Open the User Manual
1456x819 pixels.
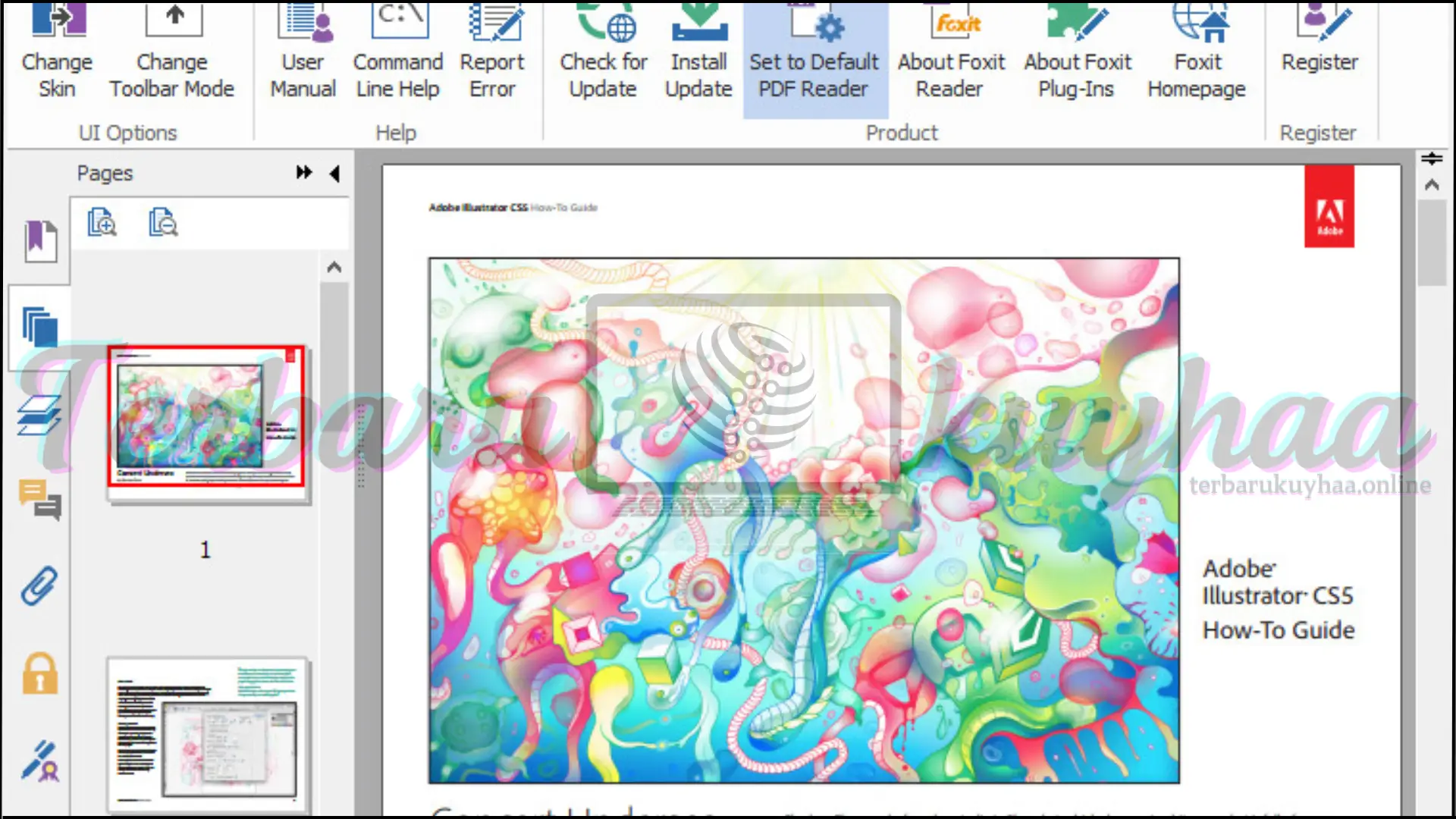point(303,52)
